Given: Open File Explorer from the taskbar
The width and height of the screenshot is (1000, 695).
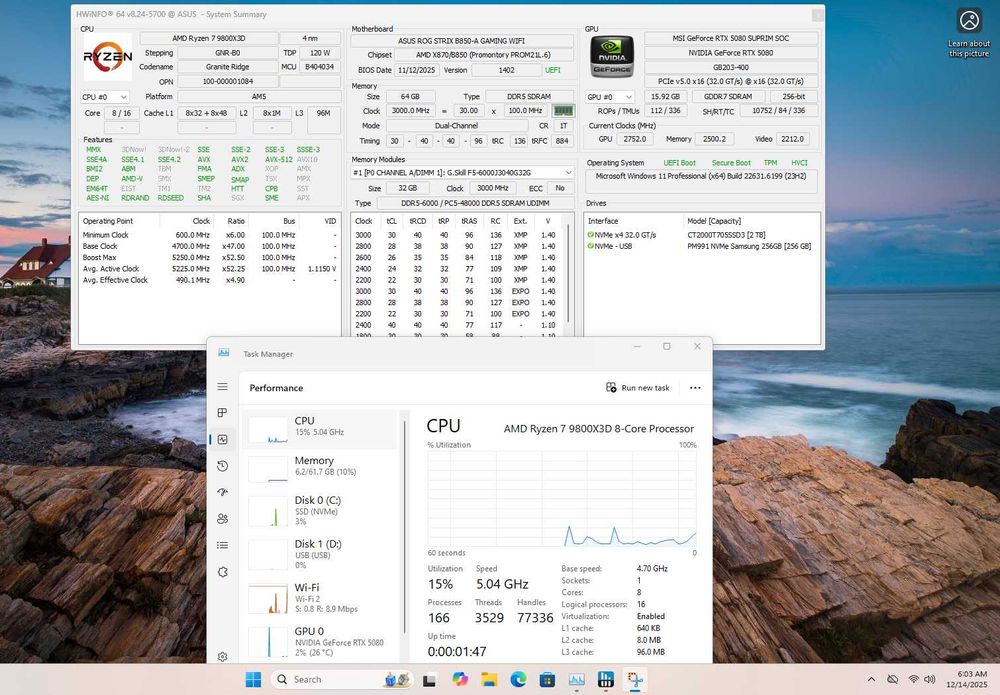Looking at the screenshot, I should click(489, 680).
